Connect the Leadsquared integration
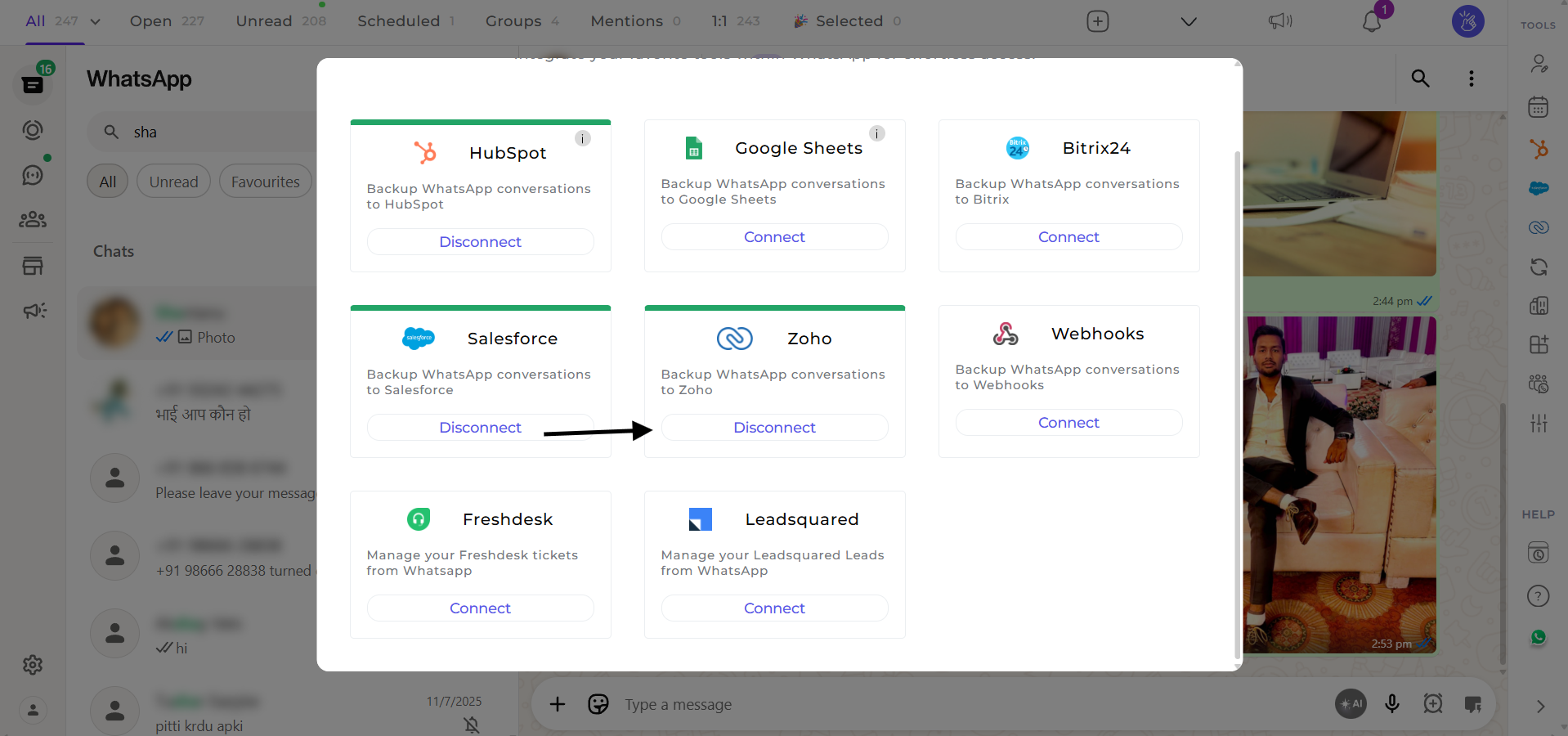The height and width of the screenshot is (736, 1568). click(774, 608)
